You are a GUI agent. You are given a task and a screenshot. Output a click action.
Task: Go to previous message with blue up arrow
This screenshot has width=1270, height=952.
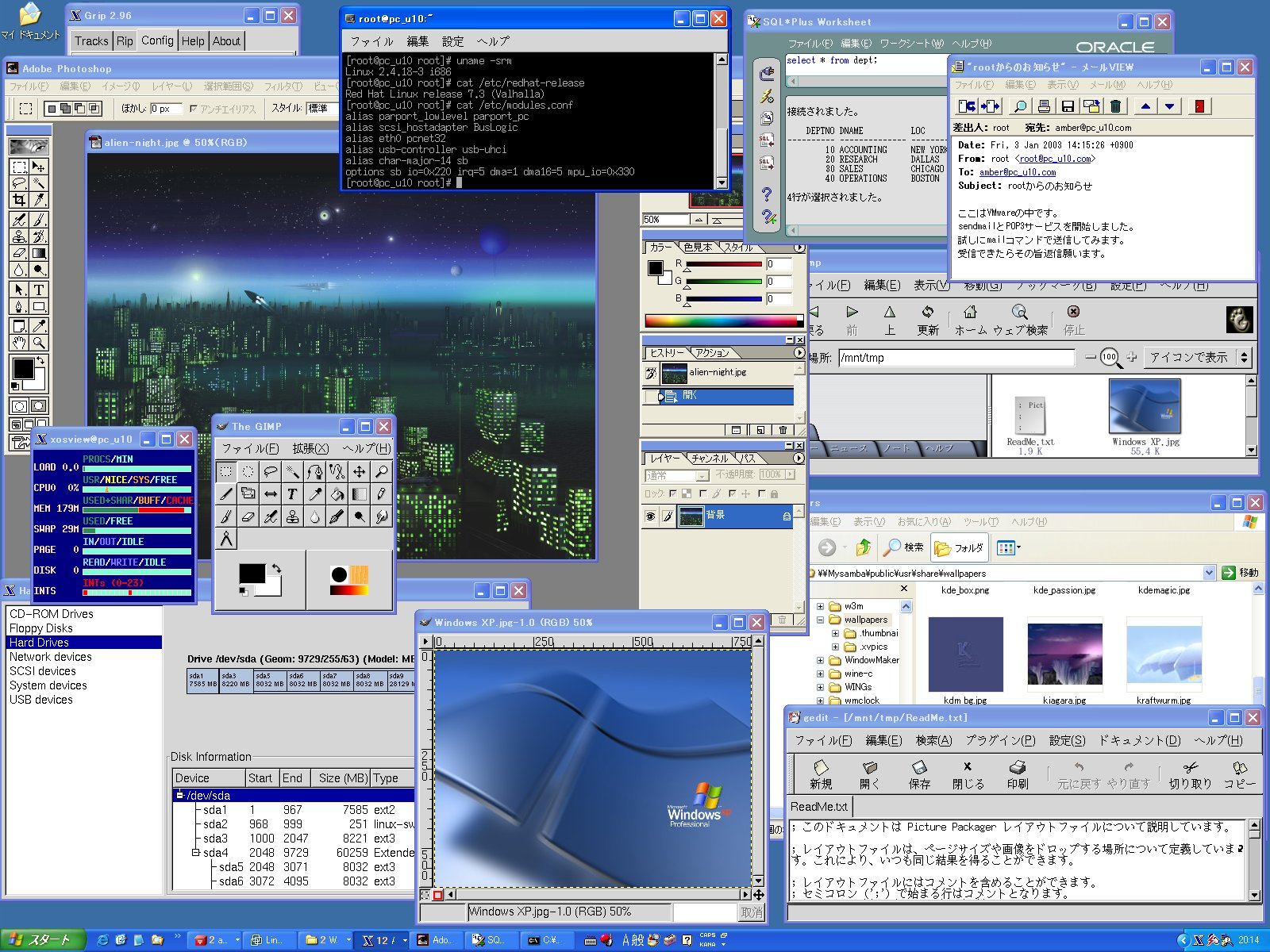click(1145, 106)
